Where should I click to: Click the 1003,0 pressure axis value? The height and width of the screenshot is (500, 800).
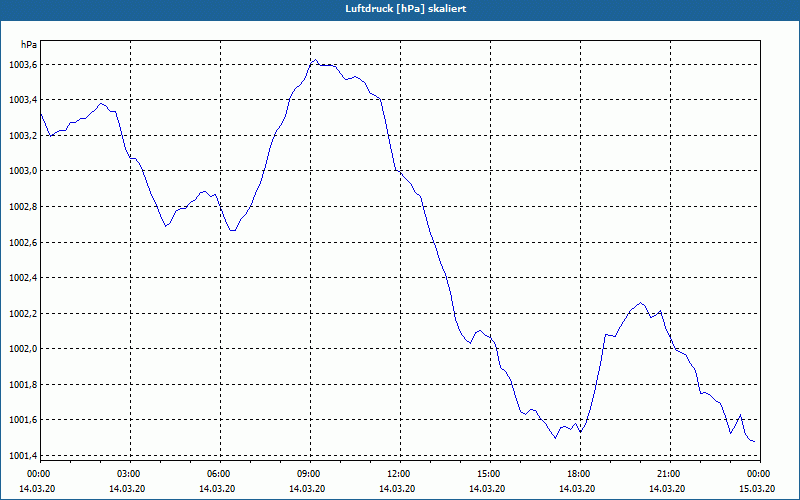(x=22, y=171)
